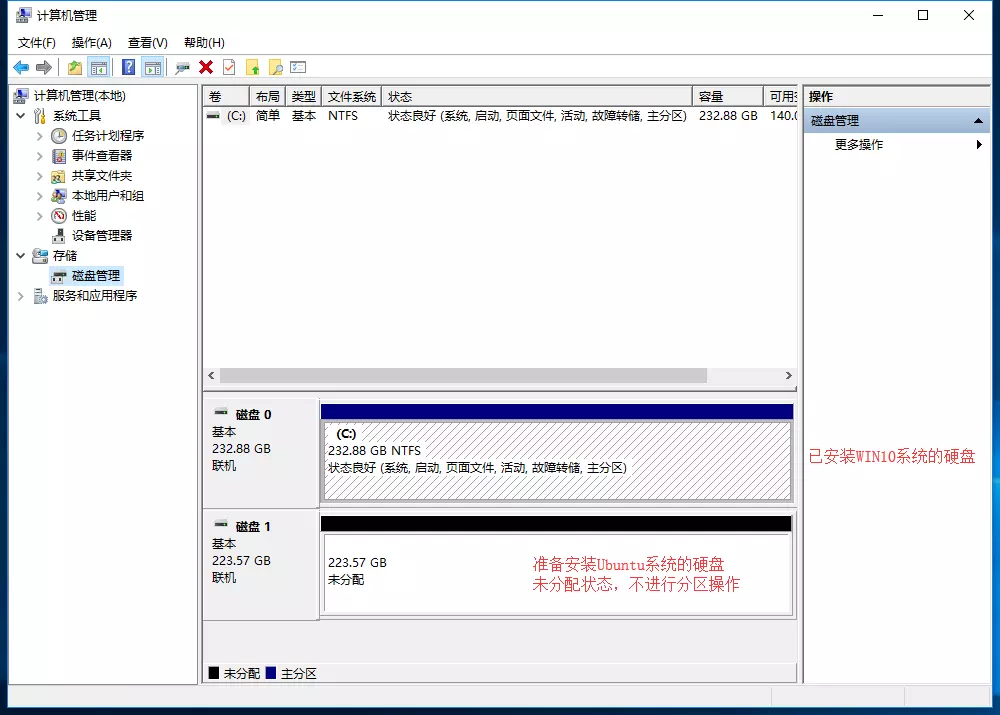Toggle the show/hide action pane icon
The width and height of the screenshot is (1000, 715).
tap(153, 68)
